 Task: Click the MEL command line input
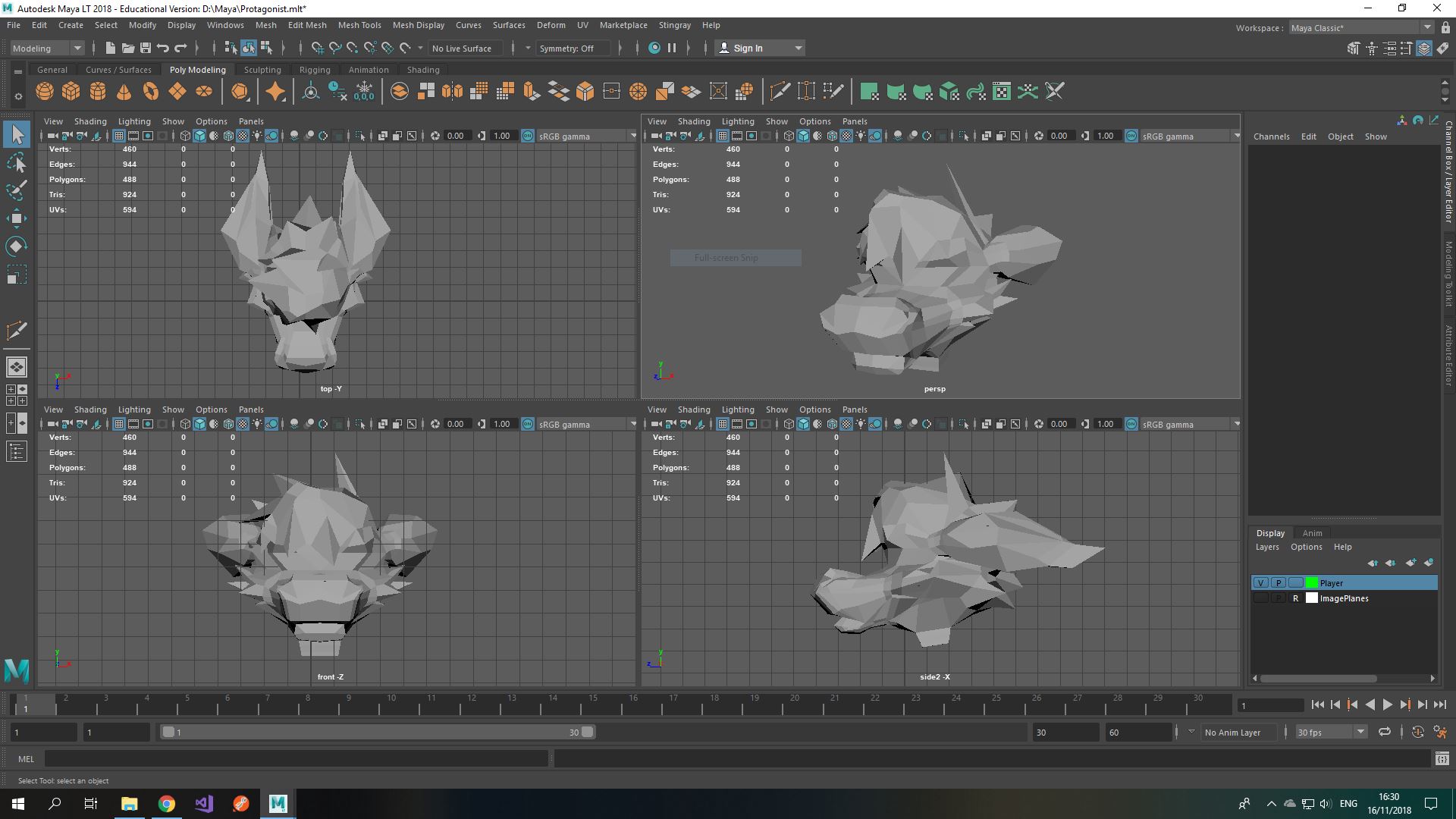coord(296,758)
